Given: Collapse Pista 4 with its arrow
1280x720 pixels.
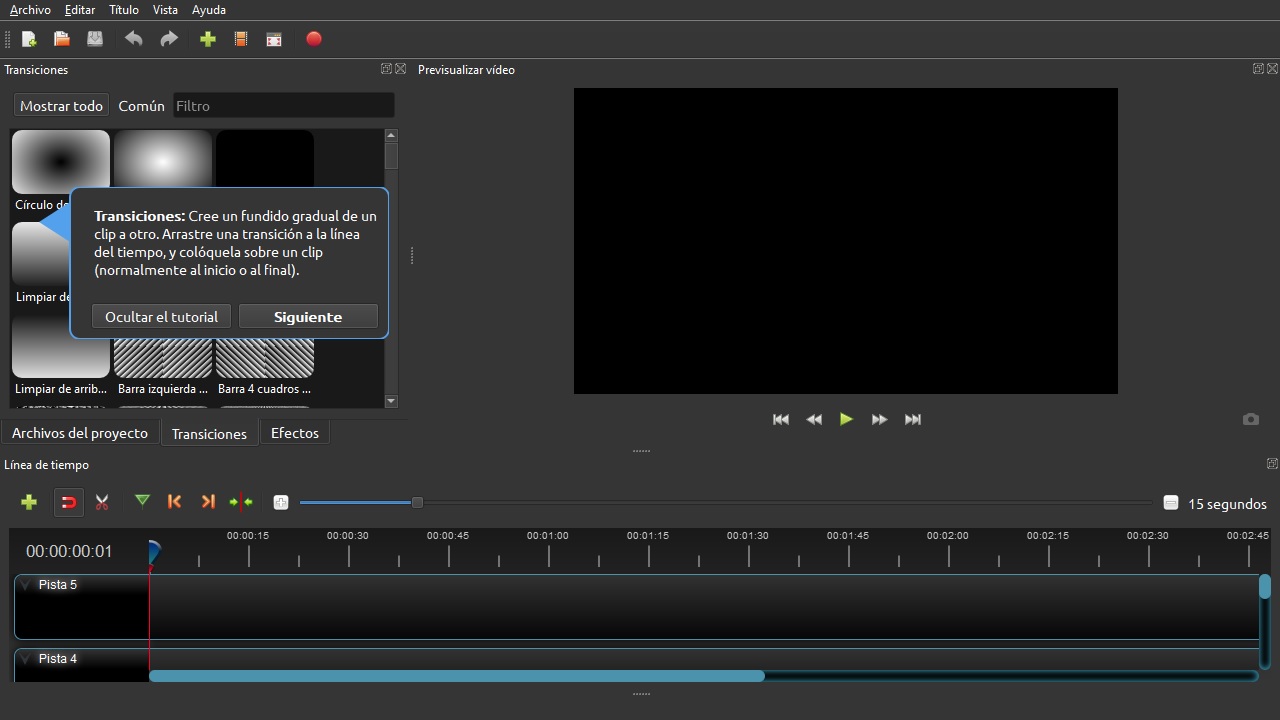Looking at the screenshot, I should coord(26,659).
